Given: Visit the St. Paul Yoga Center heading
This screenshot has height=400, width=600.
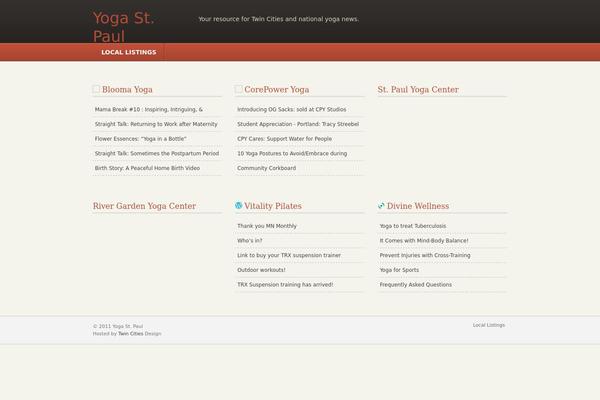Looking at the screenshot, I should [418, 90].
